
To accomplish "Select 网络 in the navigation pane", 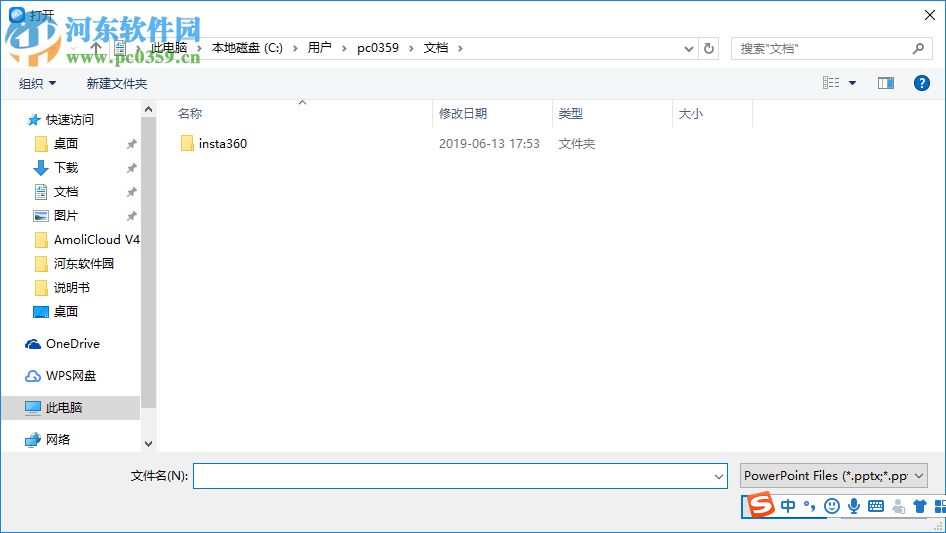I will click(58, 439).
